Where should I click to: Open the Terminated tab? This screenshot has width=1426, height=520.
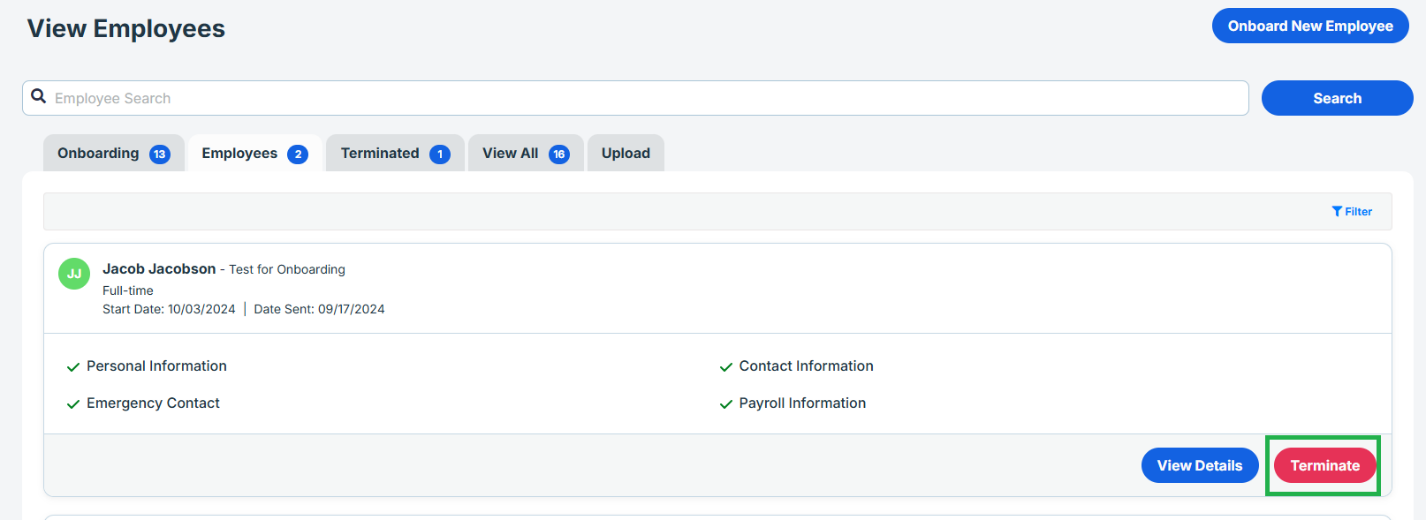(379, 153)
